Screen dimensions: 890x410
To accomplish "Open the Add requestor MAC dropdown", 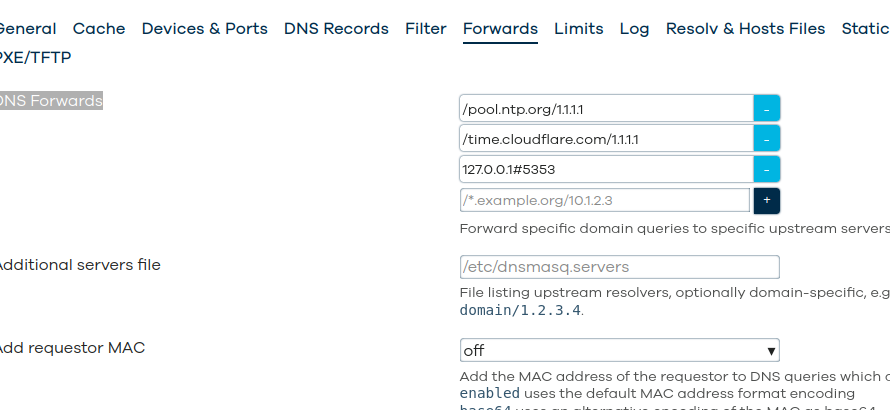I will [x=619, y=350].
